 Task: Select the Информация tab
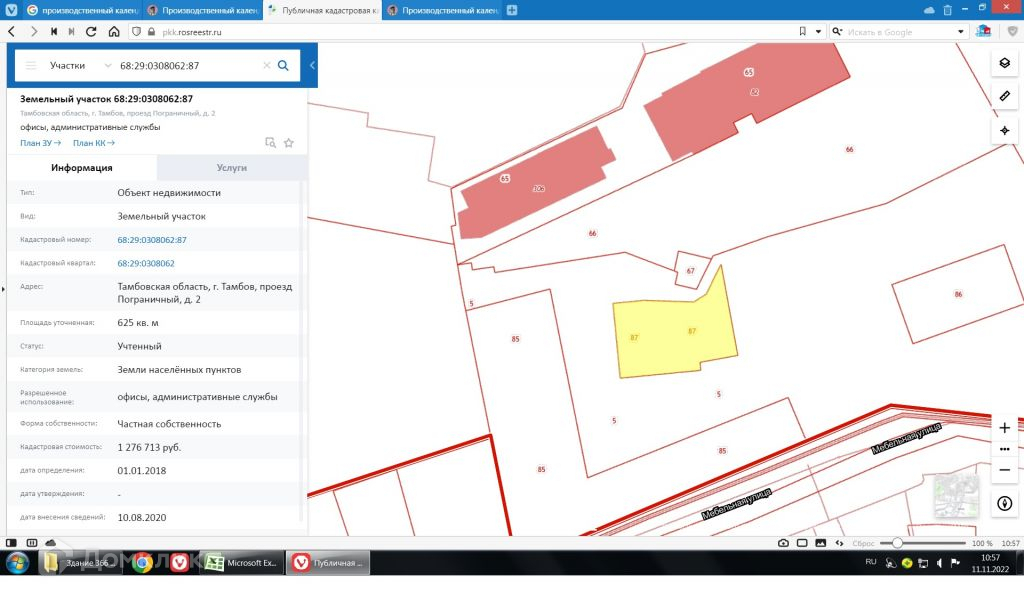(82, 168)
